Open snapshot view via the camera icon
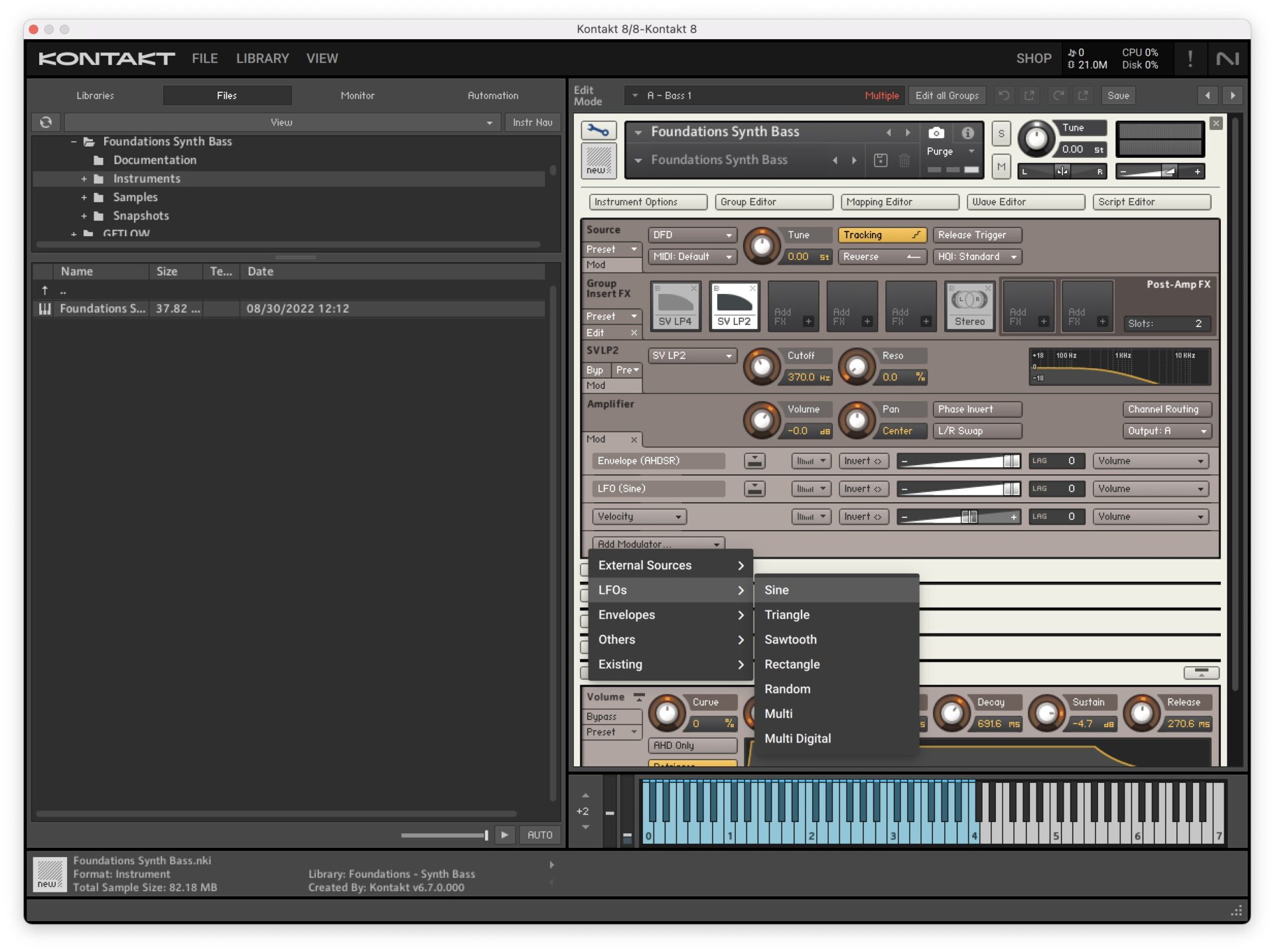This screenshot has height=952, width=1274. tap(937, 132)
